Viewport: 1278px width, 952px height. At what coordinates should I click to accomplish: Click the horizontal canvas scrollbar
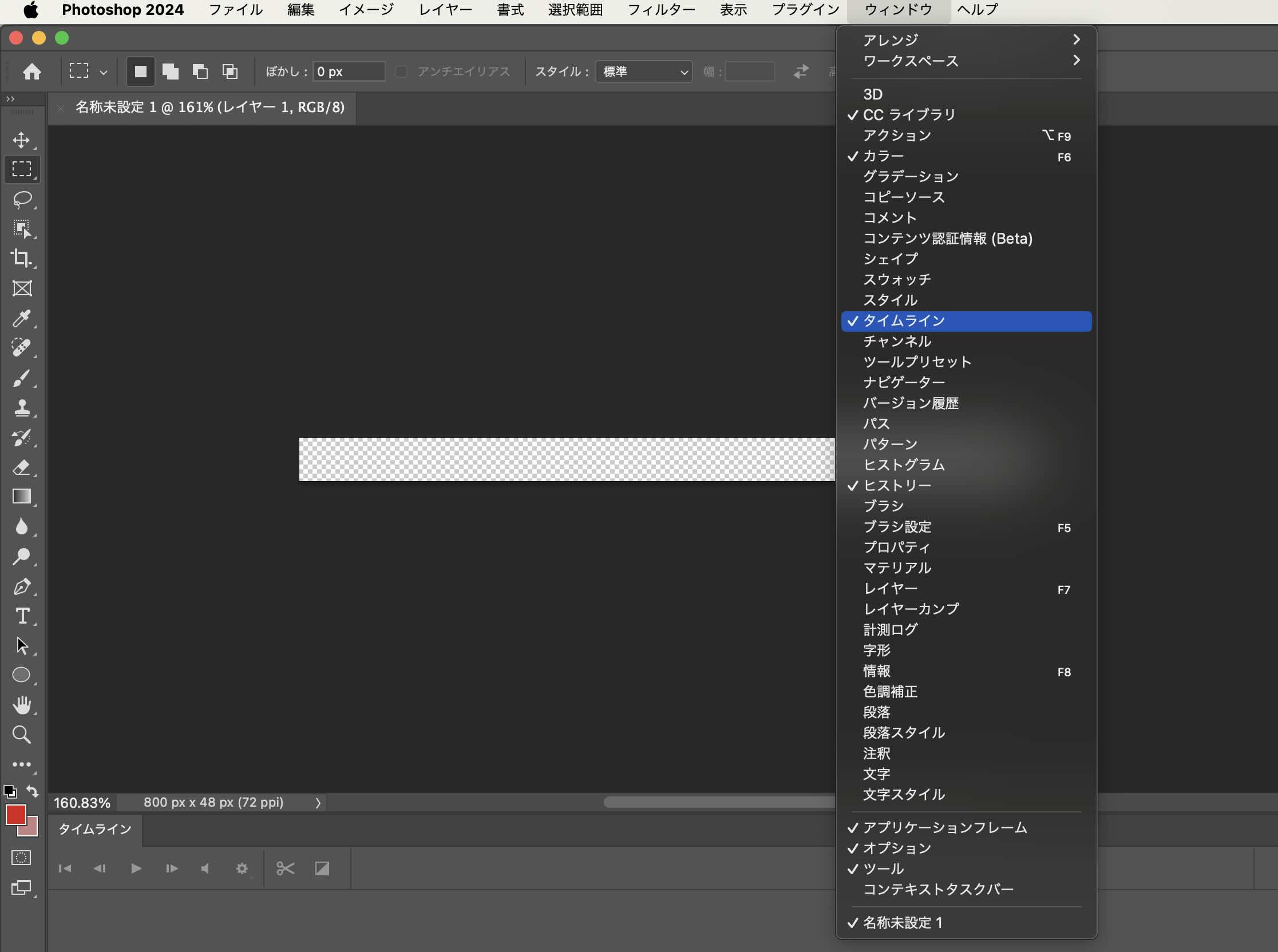718,803
